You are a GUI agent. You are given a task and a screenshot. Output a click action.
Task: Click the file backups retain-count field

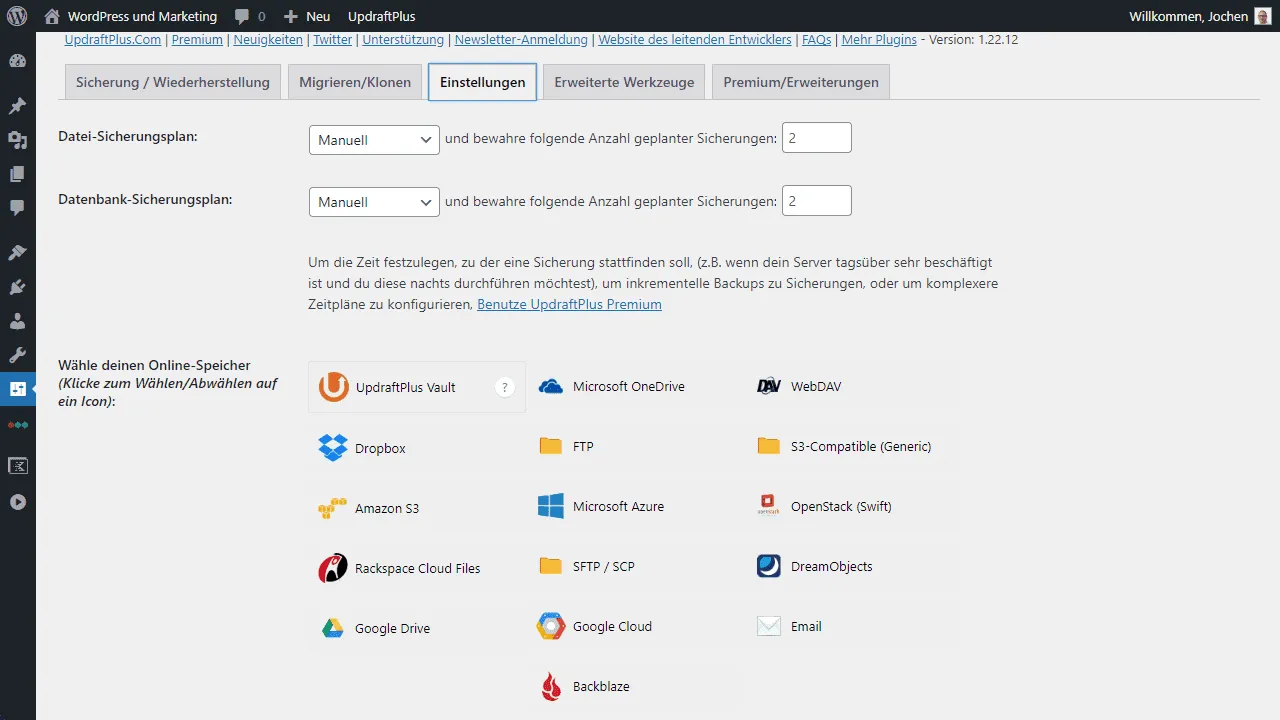[817, 138]
